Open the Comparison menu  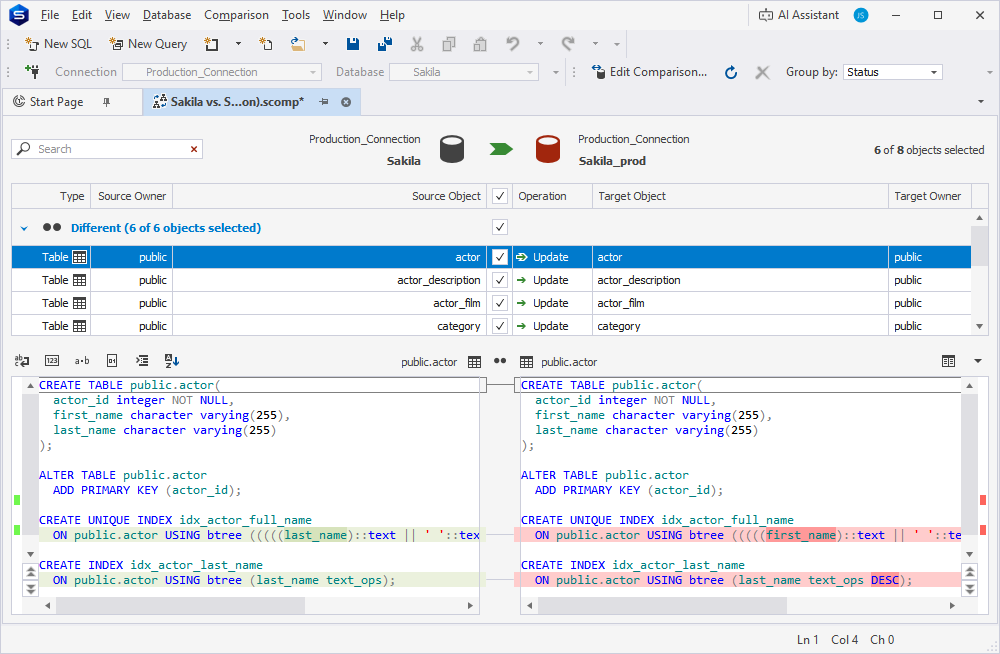(x=236, y=15)
